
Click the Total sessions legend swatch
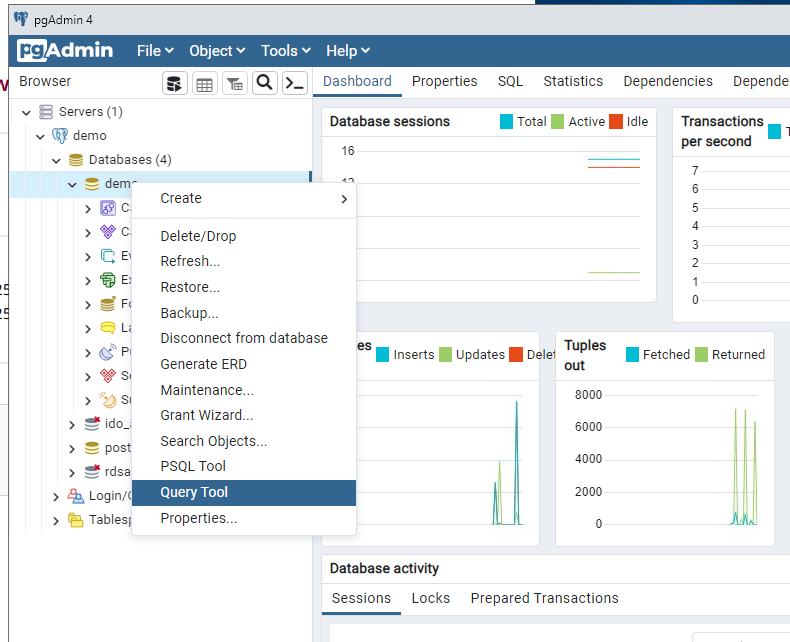click(506, 121)
